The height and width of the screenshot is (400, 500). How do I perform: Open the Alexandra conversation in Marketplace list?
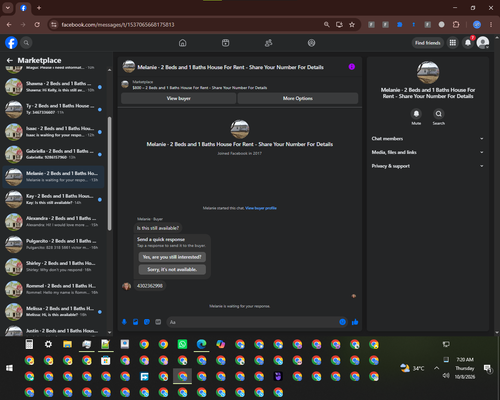(x=53, y=221)
